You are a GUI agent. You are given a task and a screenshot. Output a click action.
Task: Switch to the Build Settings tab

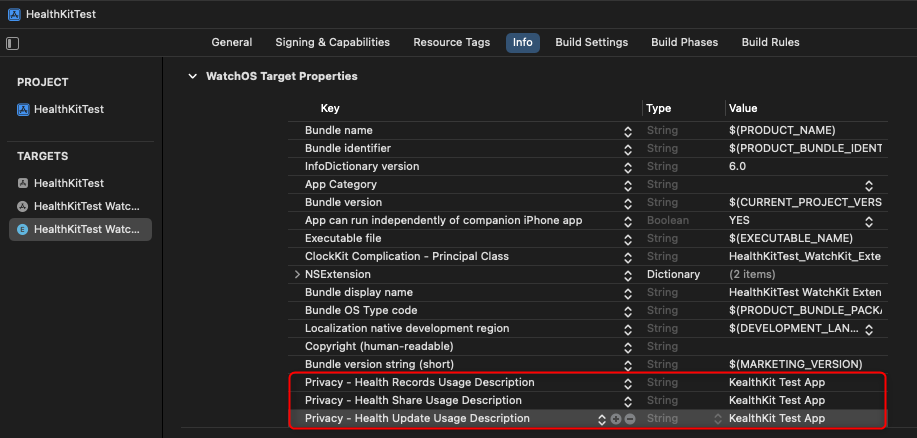(591, 42)
